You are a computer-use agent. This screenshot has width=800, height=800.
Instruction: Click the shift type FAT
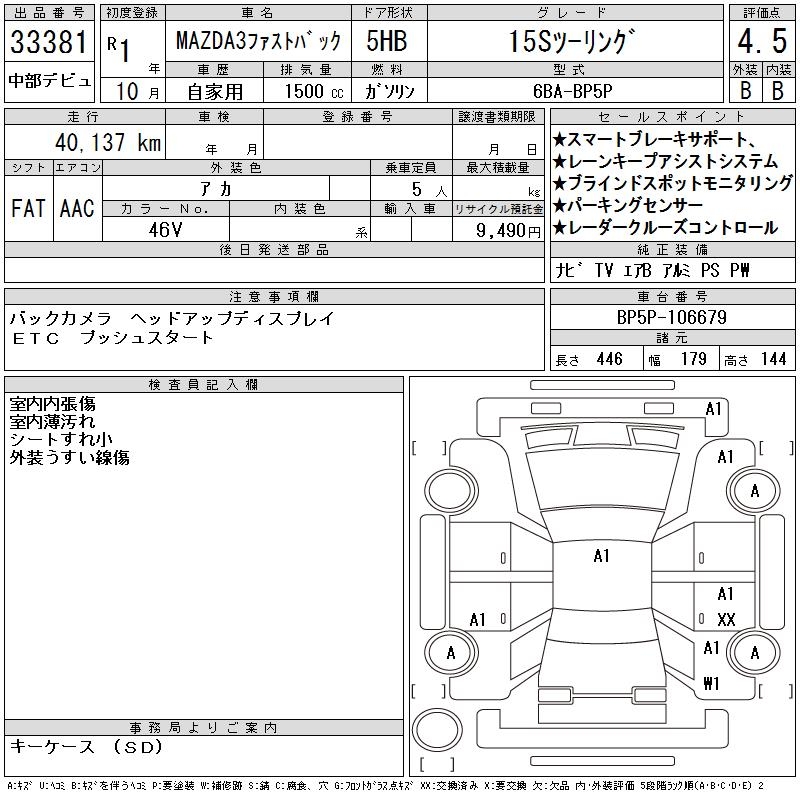(x=29, y=208)
